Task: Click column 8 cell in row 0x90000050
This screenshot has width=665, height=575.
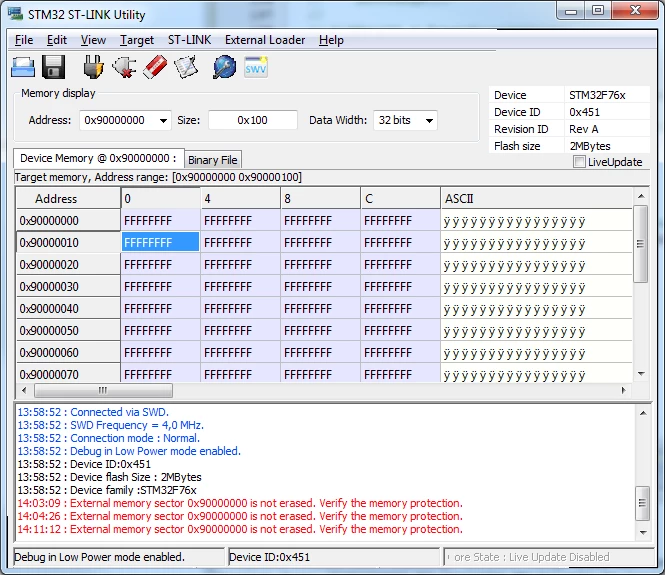Action: 321,331
